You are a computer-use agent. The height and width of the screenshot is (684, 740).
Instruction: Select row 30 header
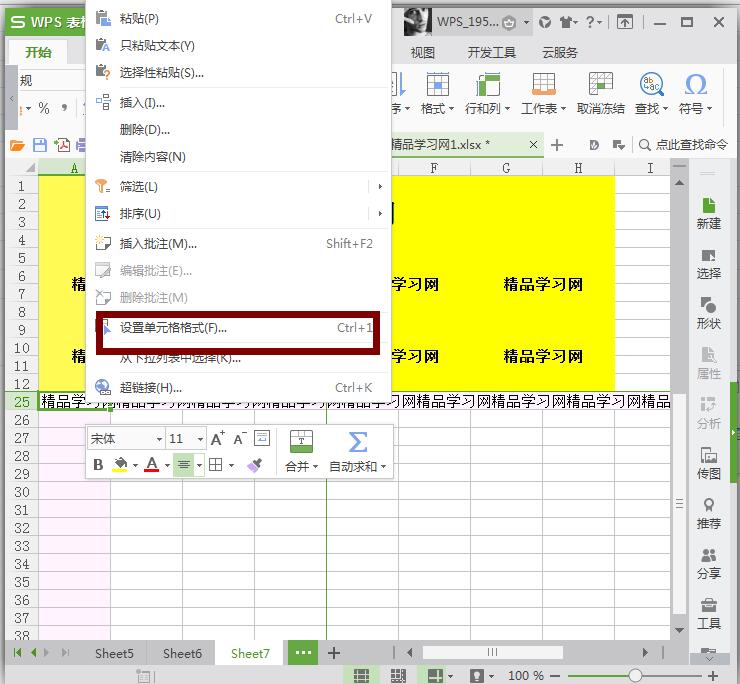pos(22,492)
